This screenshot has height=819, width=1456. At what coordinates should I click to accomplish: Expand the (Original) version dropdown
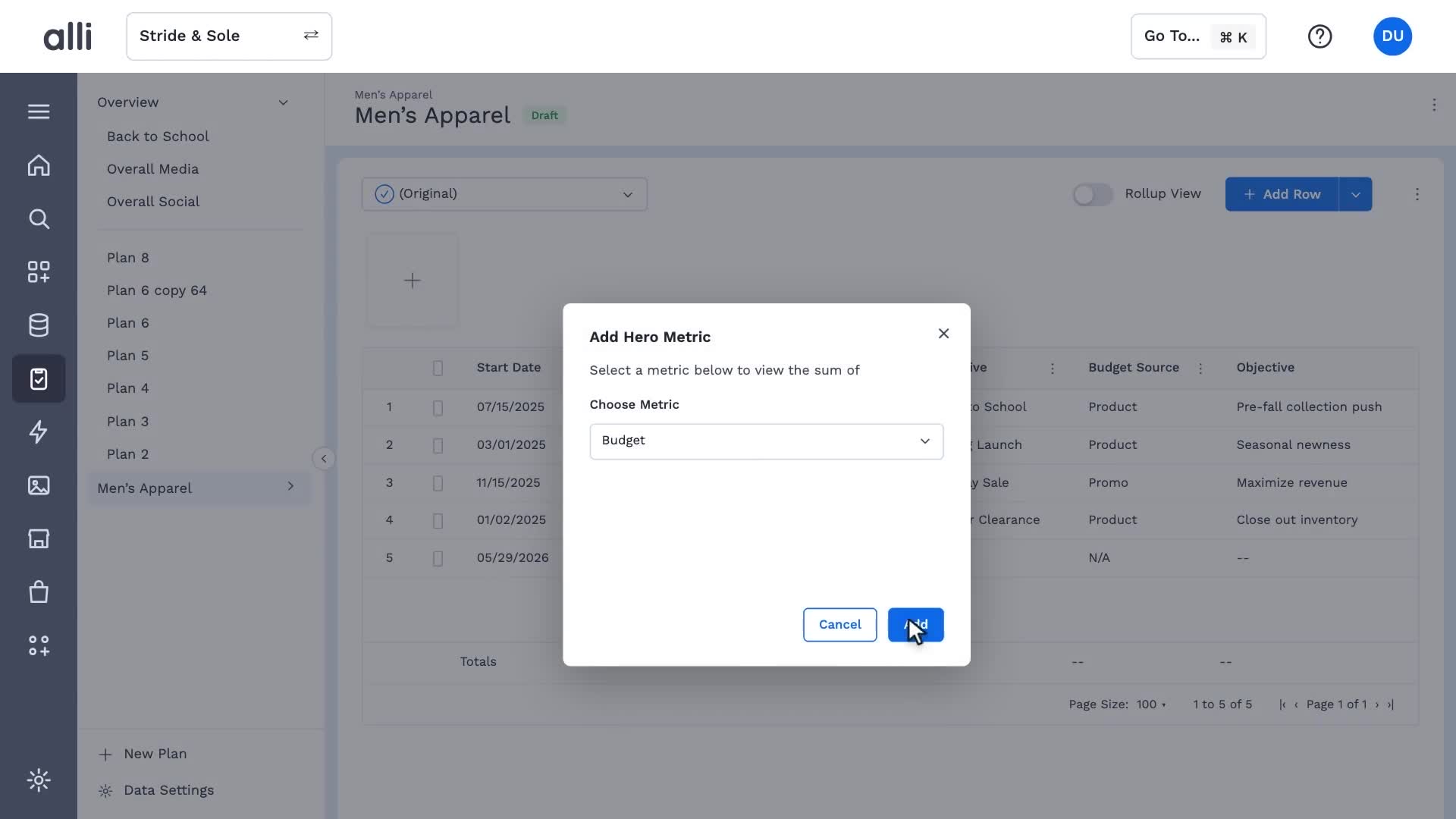[504, 194]
